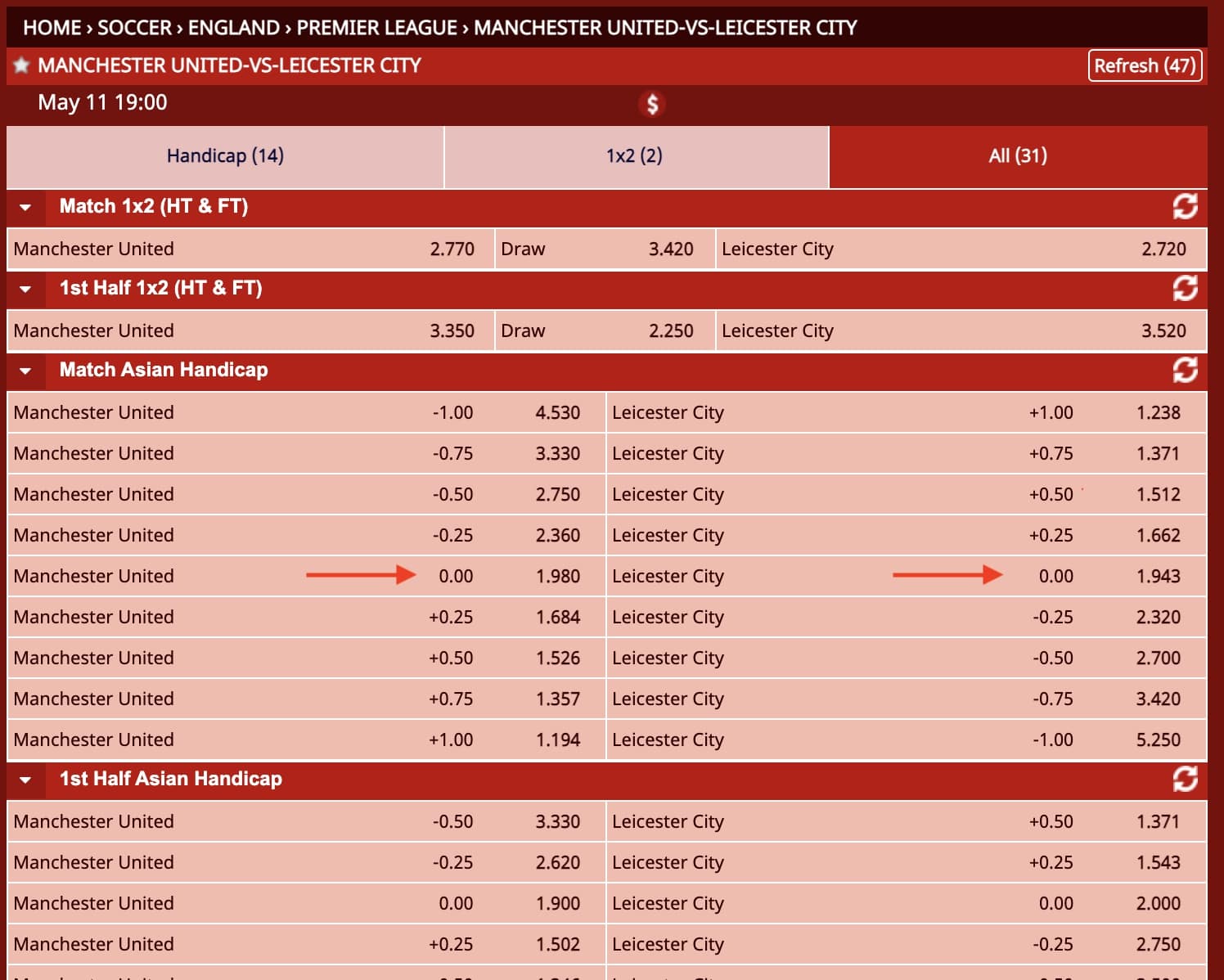
Task: Open SOCCER breadcrumb link
Action: [x=135, y=28]
